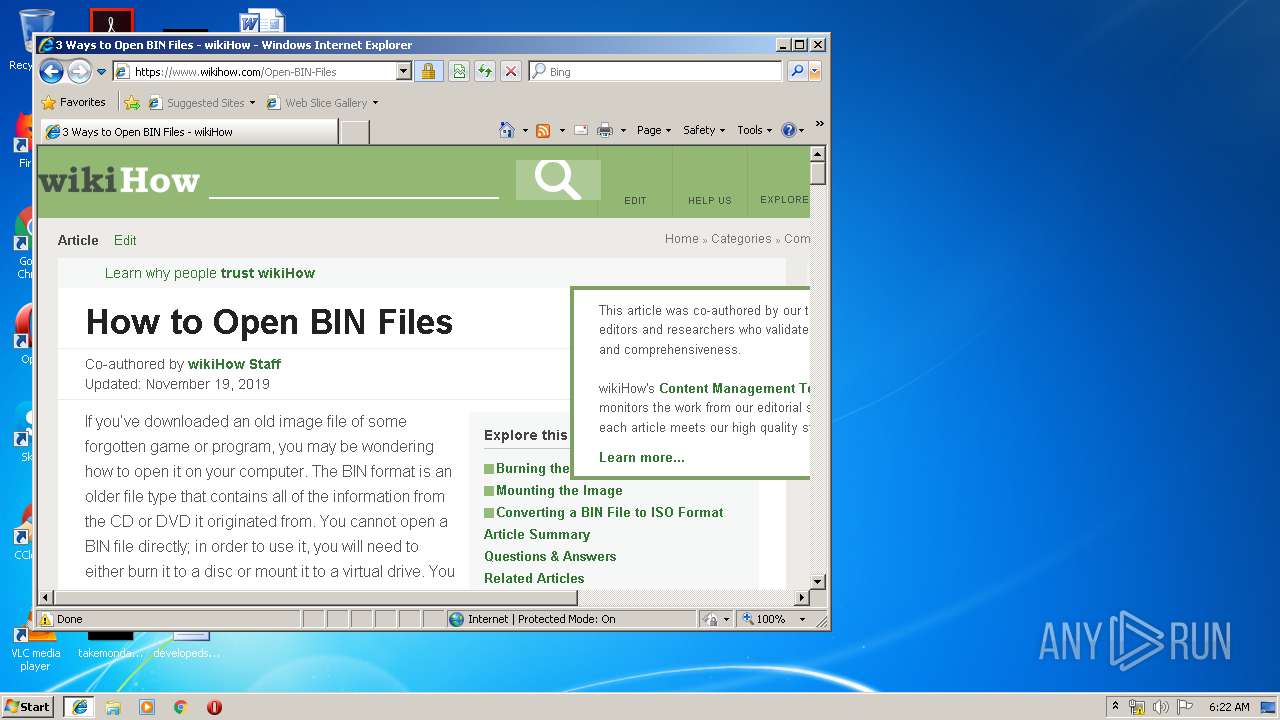Click the Read Mail envelope icon
1280x720 pixels.
(580, 130)
